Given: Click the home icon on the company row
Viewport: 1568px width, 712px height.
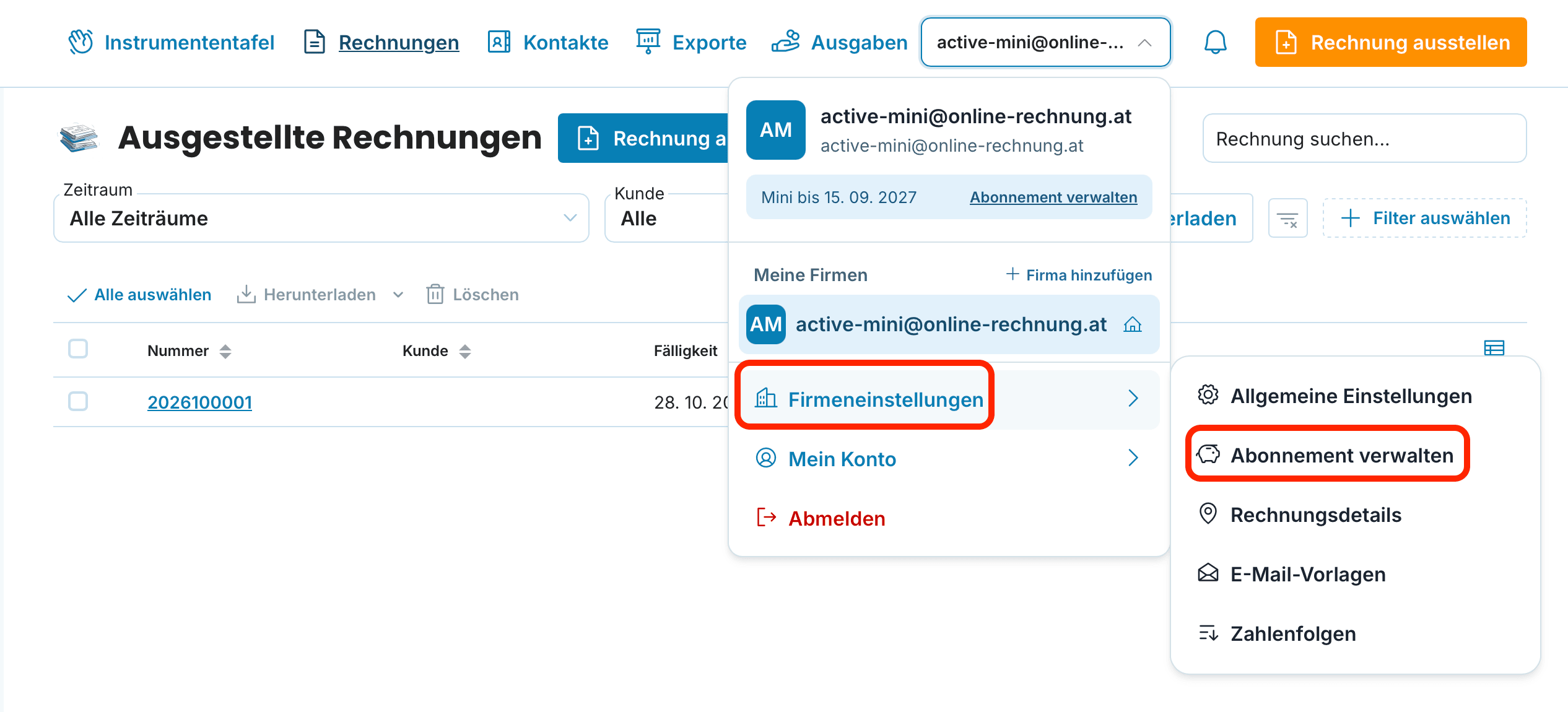Looking at the screenshot, I should click(1133, 324).
